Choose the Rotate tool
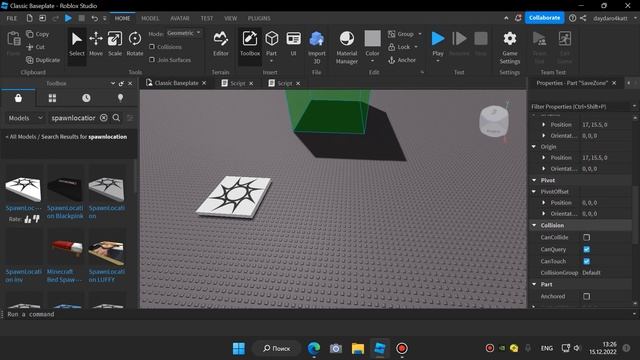The width and height of the screenshot is (640, 360). pos(135,44)
